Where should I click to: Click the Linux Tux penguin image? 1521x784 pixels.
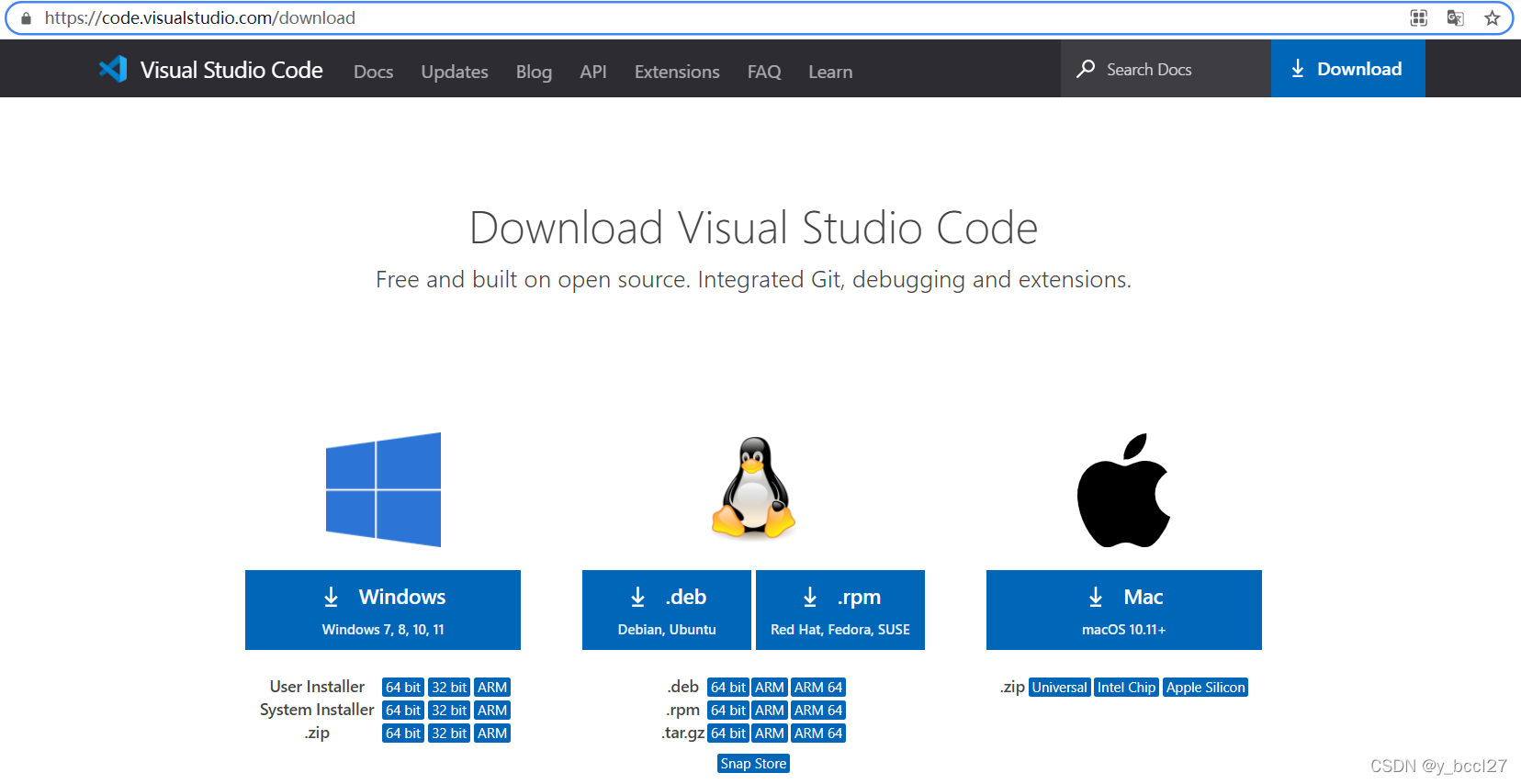click(x=753, y=487)
